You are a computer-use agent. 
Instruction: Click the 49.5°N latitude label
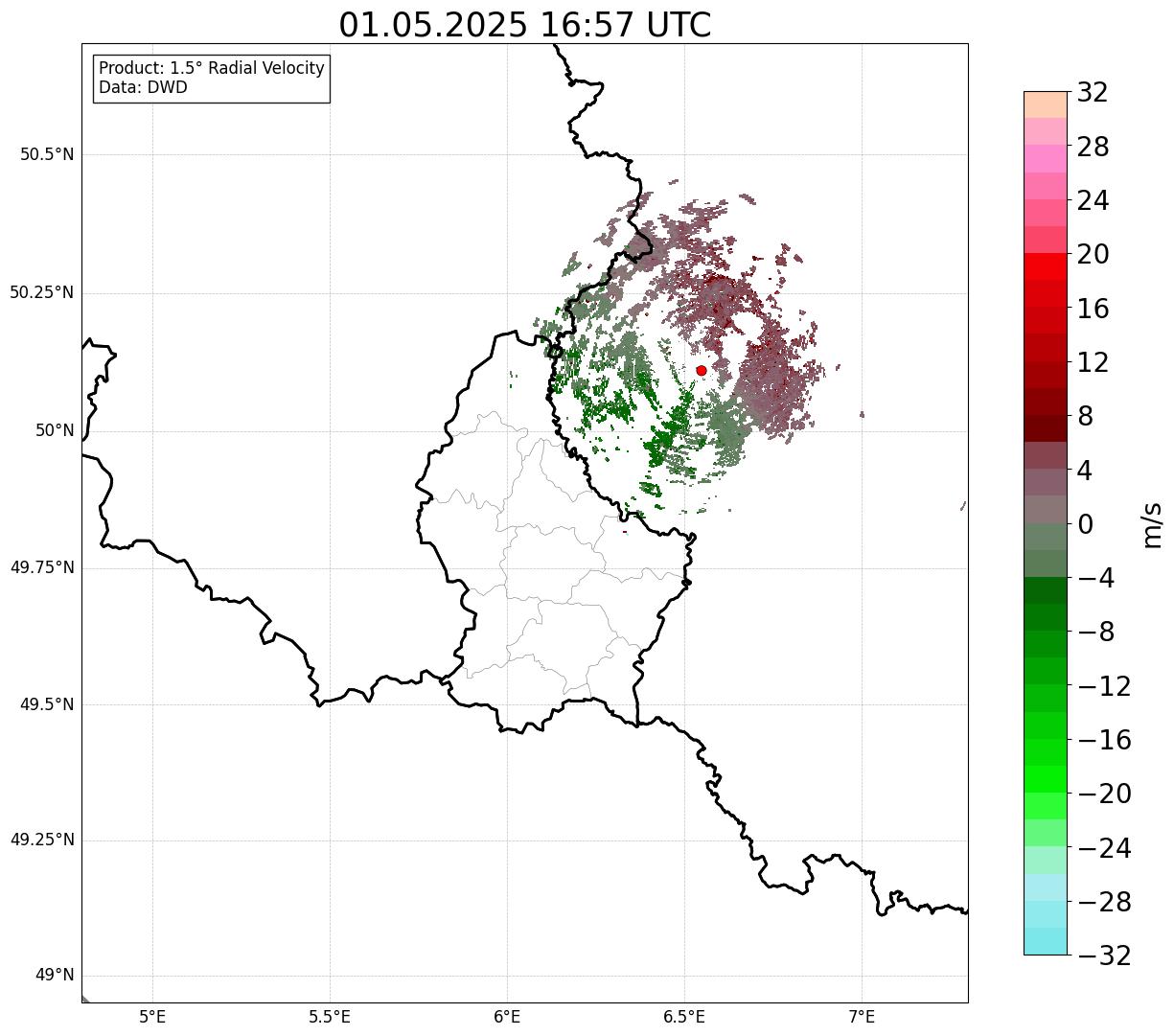click(x=47, y=704)
